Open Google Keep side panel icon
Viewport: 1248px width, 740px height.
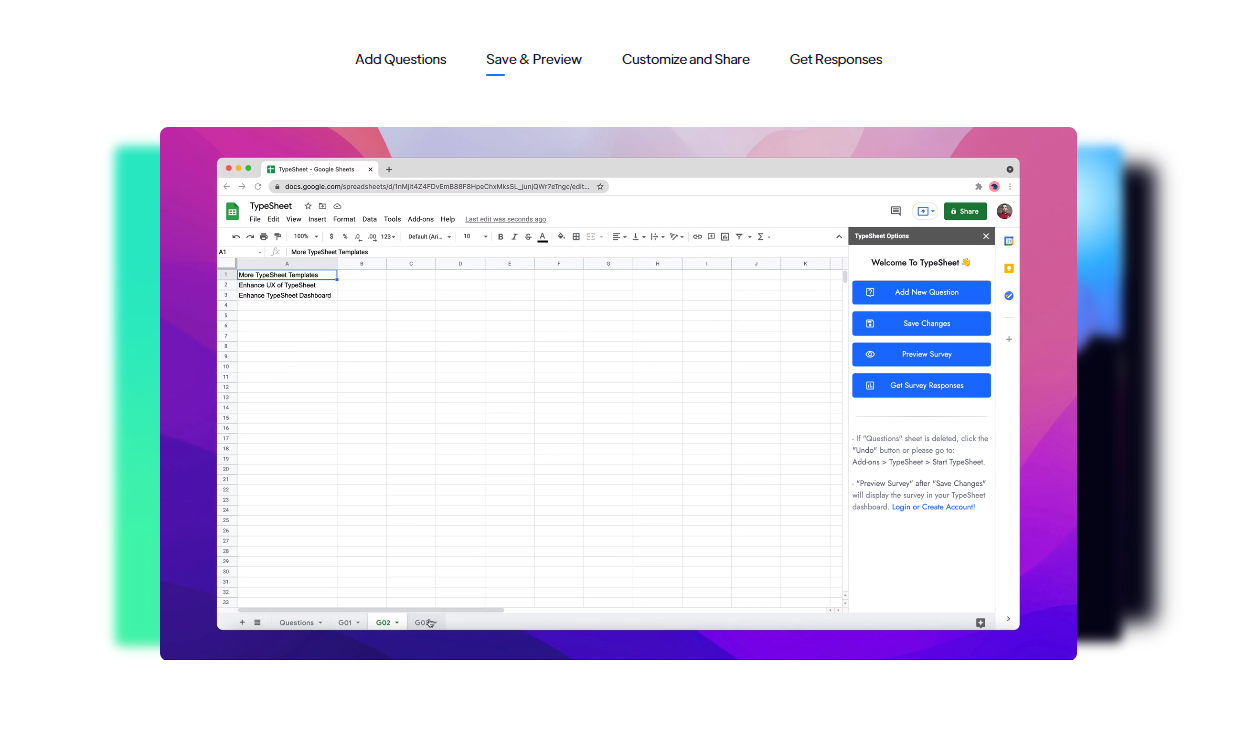[1009, 268]
